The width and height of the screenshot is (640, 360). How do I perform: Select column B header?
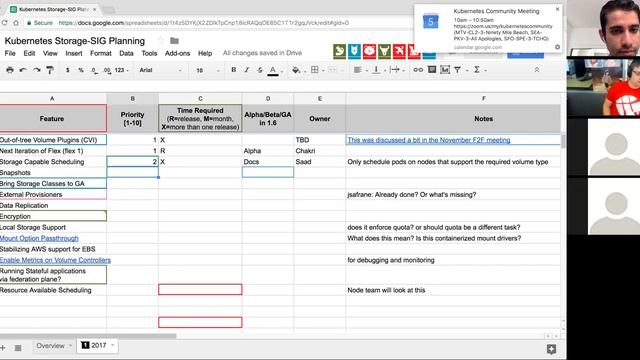(133, 98)
